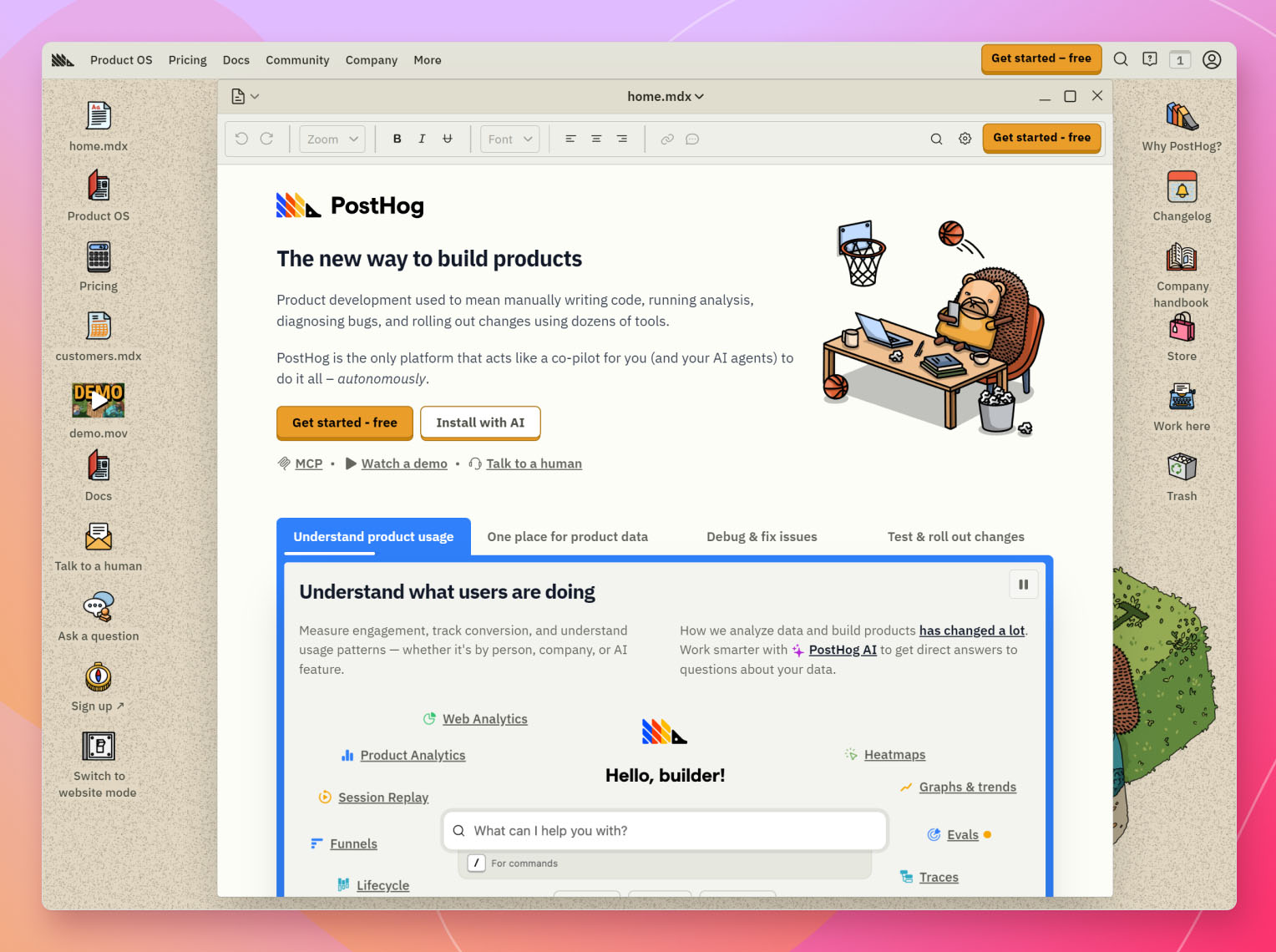The height and width of the screenshot is (952, 1276).
Task: Open the Community menu
Action: [x=297, y=60]
